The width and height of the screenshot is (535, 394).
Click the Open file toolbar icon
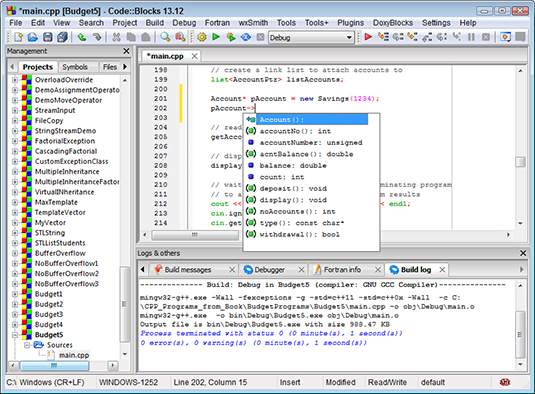(x=33, y=37)
